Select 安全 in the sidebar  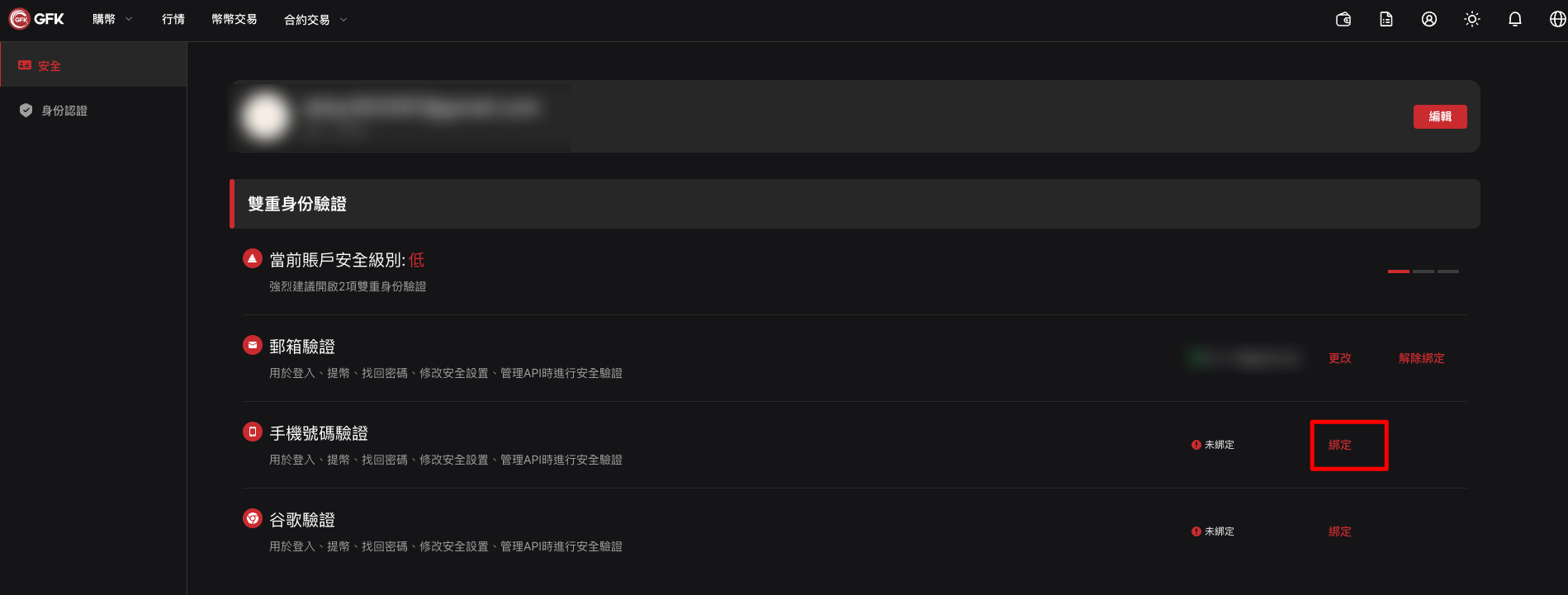point(93,65)
